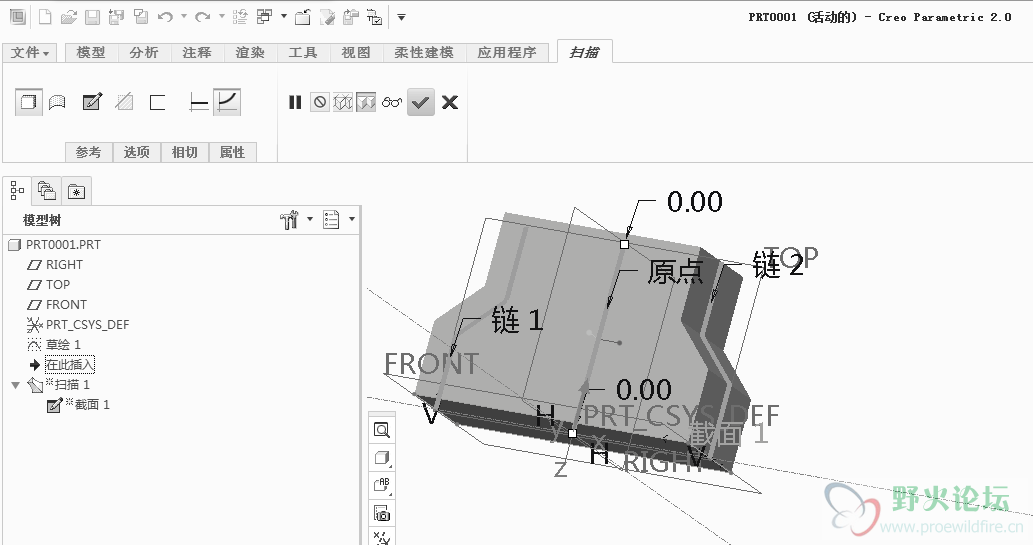Screen dimensions: 1033x545
Task: Click the Open file folder icon
Action: (69, 17)
